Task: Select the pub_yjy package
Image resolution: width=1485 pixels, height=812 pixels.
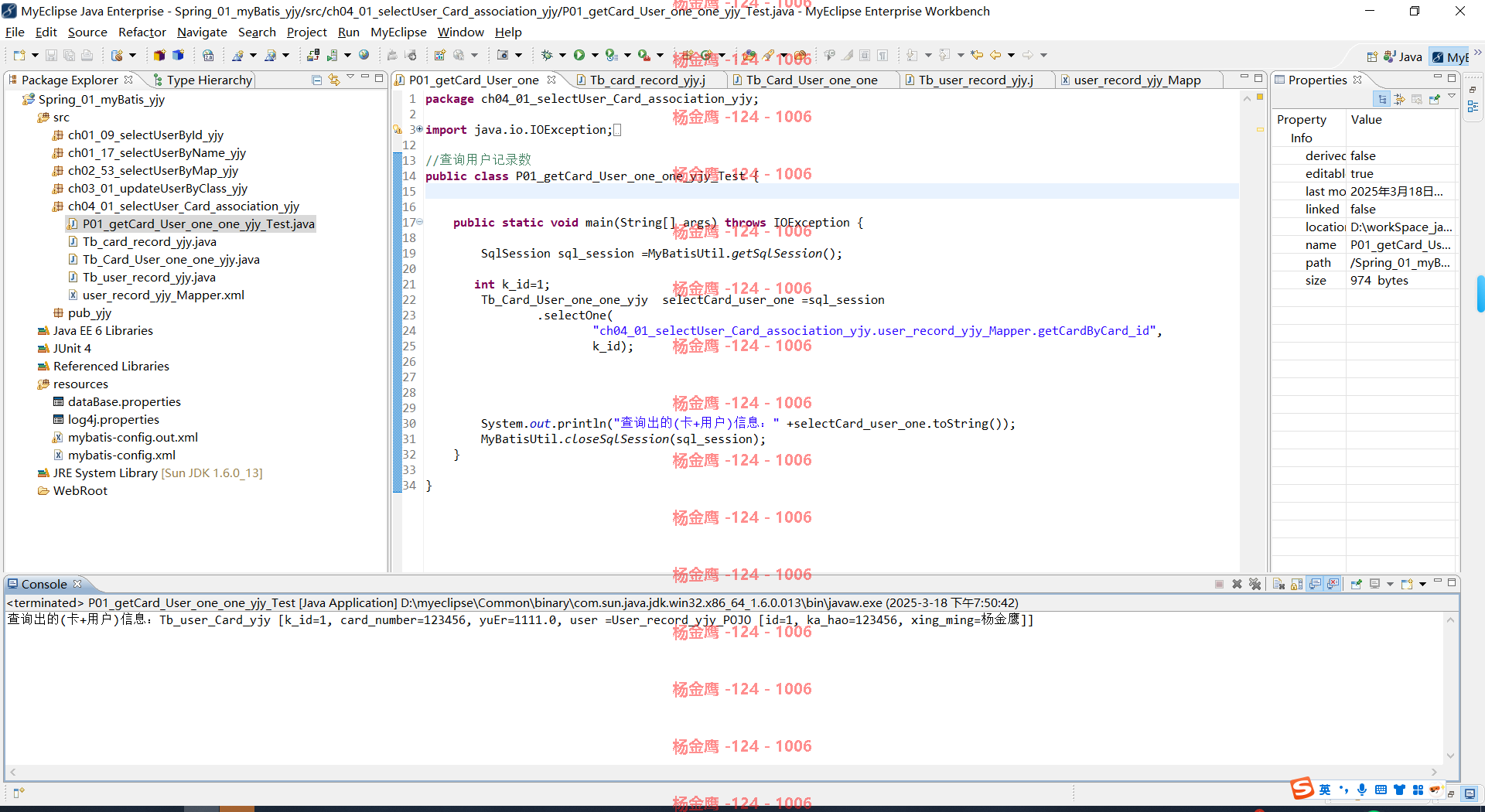Action: pos(90,312)
